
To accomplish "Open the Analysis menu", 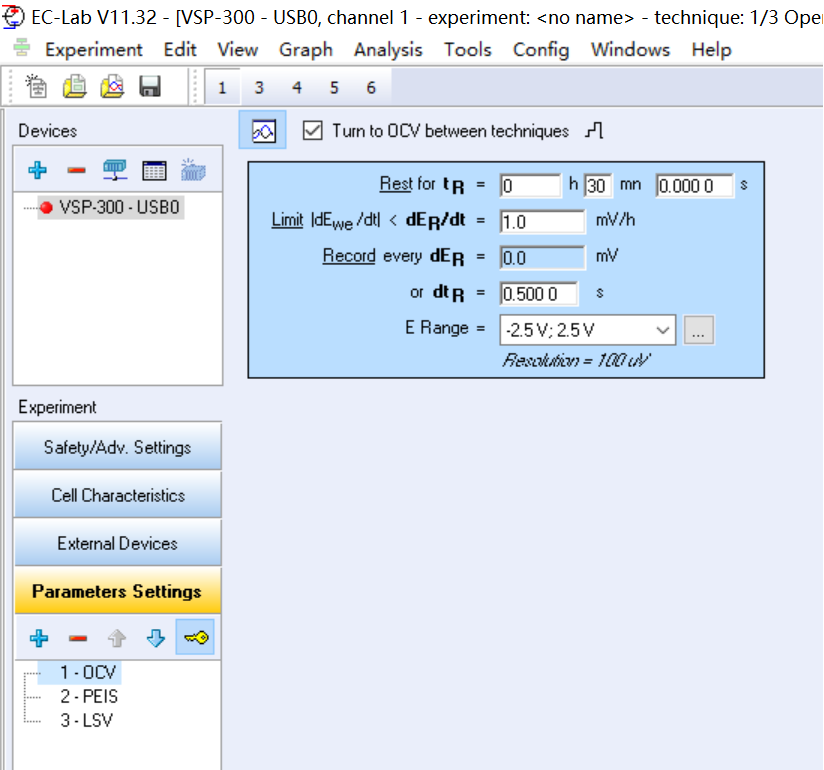I will coord(388,49).
